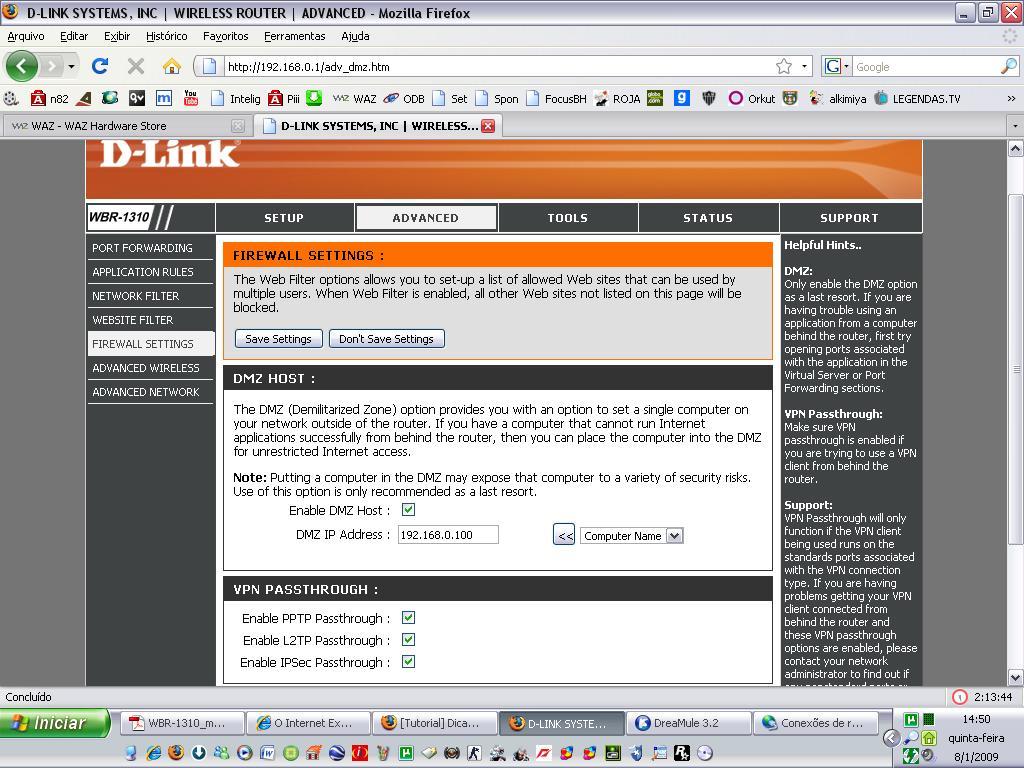Screen dimensions: 1024x768
Task: Launch Internet Explorer from quick launch
Action: coord(153,753)
